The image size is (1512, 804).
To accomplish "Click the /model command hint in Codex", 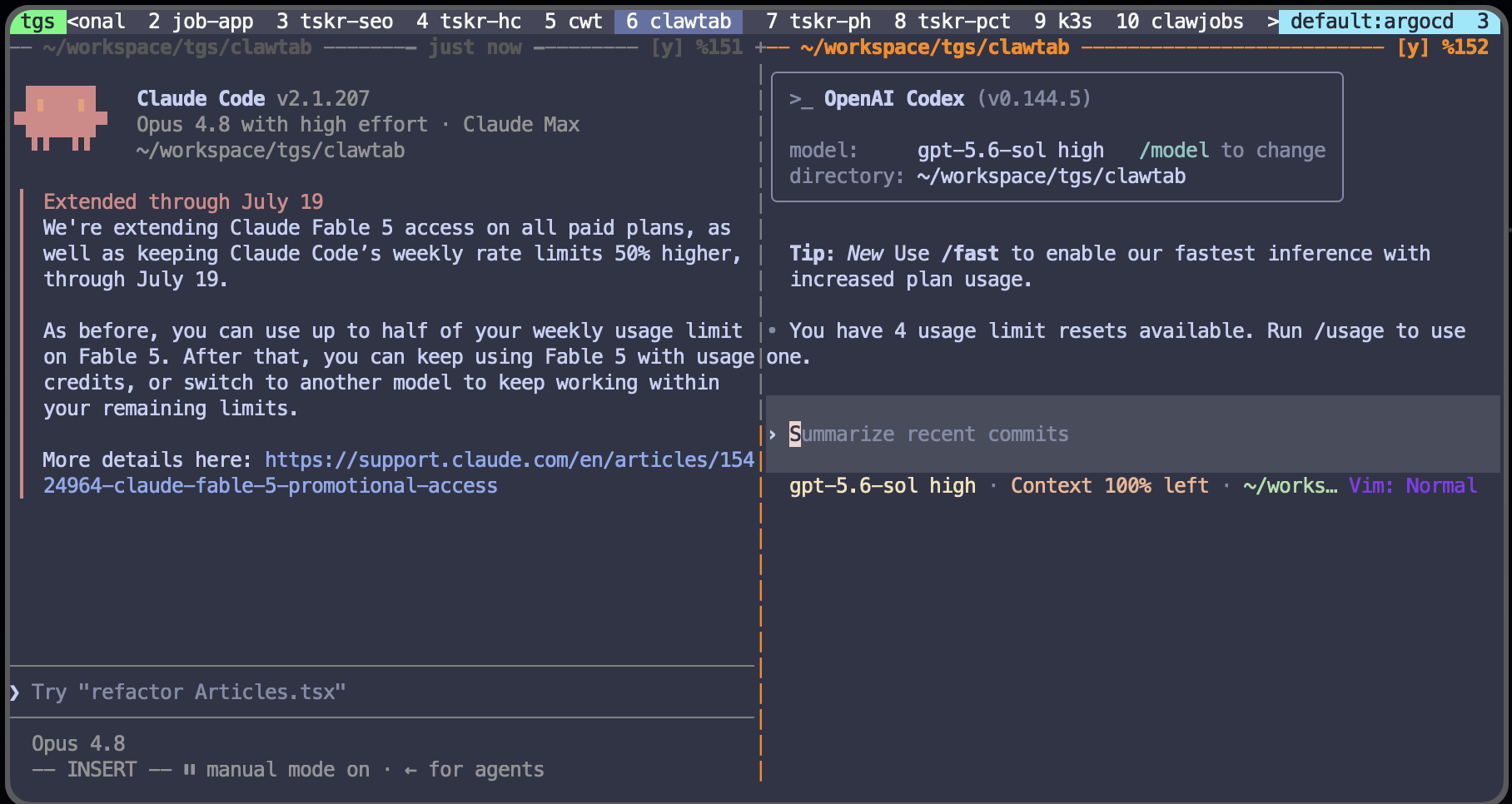I will (x=1174, y=151).
